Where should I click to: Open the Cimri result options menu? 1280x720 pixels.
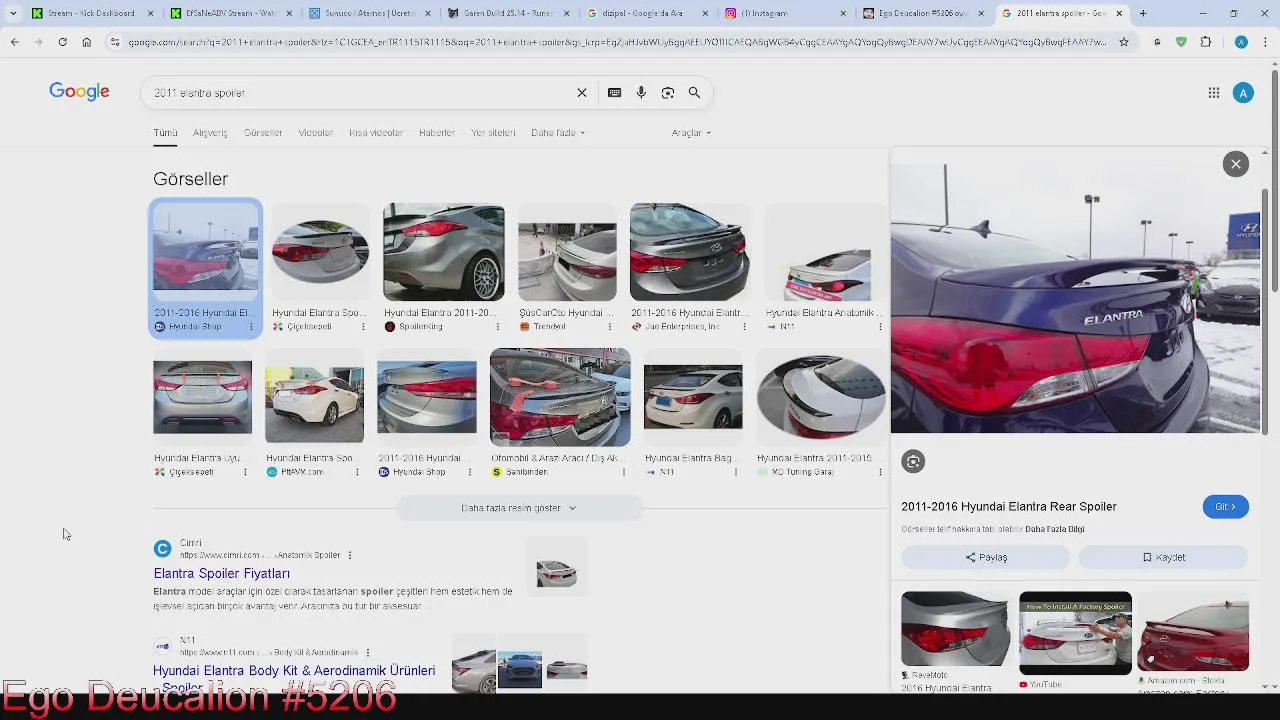click(x=349, y=555)
